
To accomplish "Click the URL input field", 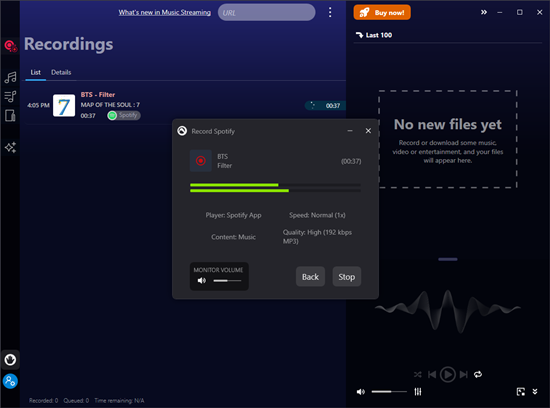I will [x=267, y=12].
